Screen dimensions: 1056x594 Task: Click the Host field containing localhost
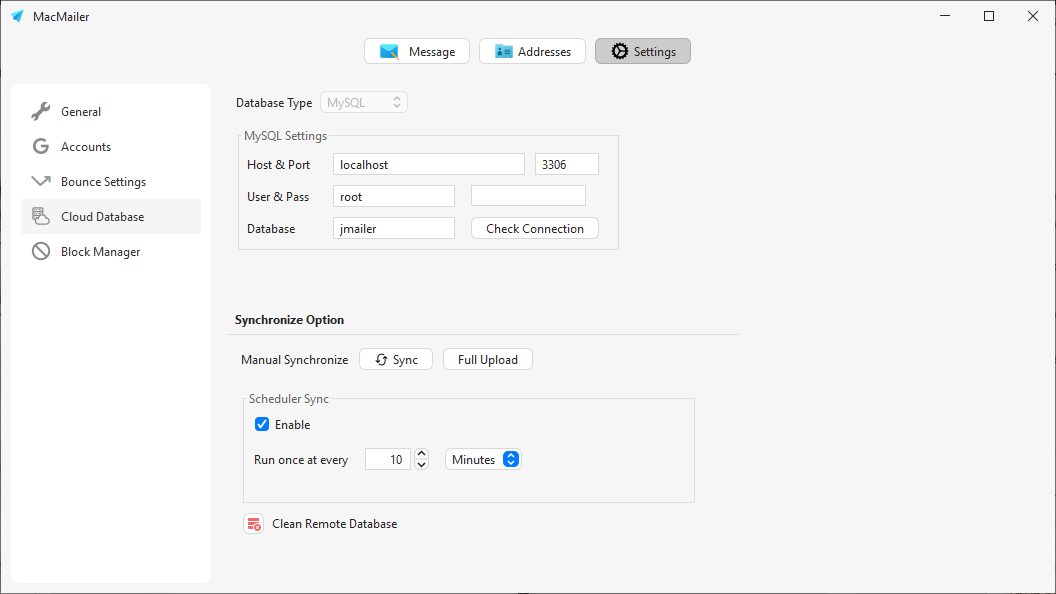[428, 165]
